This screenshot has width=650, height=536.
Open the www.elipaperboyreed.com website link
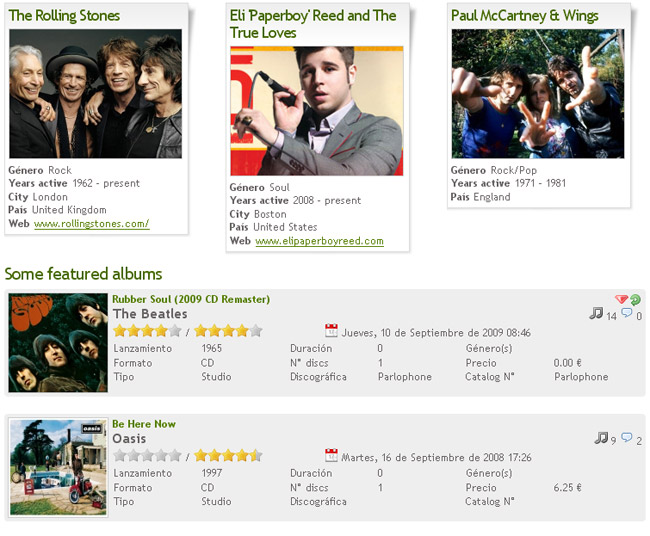(x=319, y=241)
